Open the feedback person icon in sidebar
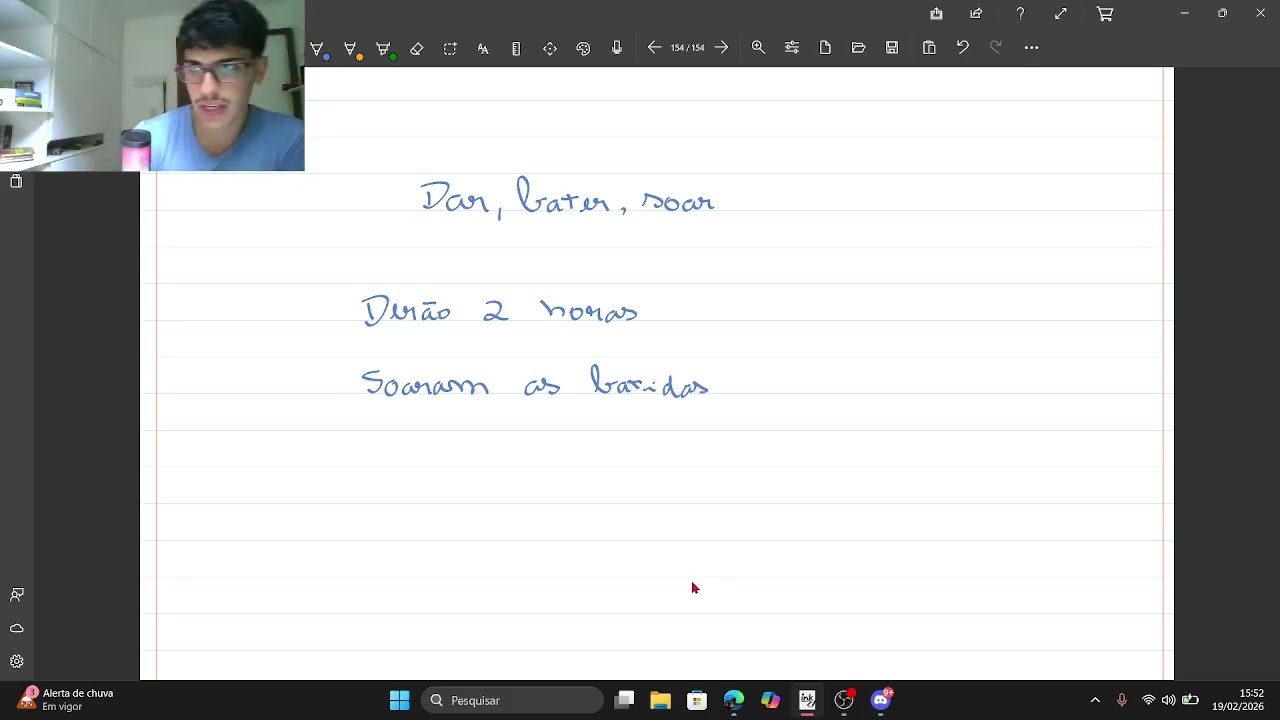 [x=17, y=594]
